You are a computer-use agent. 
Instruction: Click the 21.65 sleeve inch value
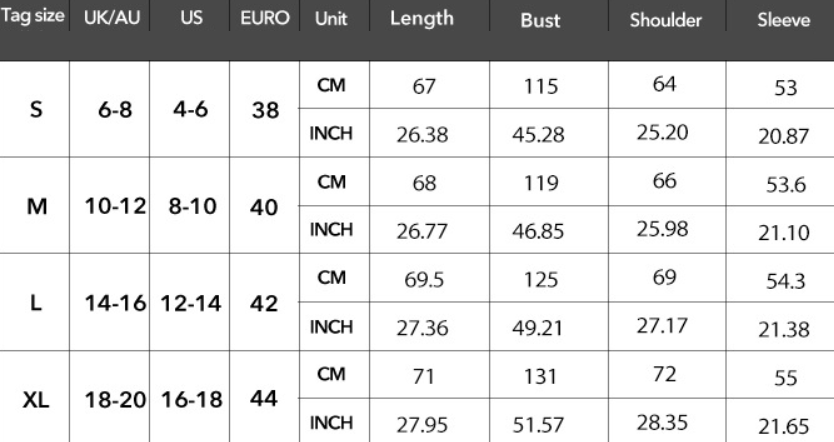(x=783, y=424)
